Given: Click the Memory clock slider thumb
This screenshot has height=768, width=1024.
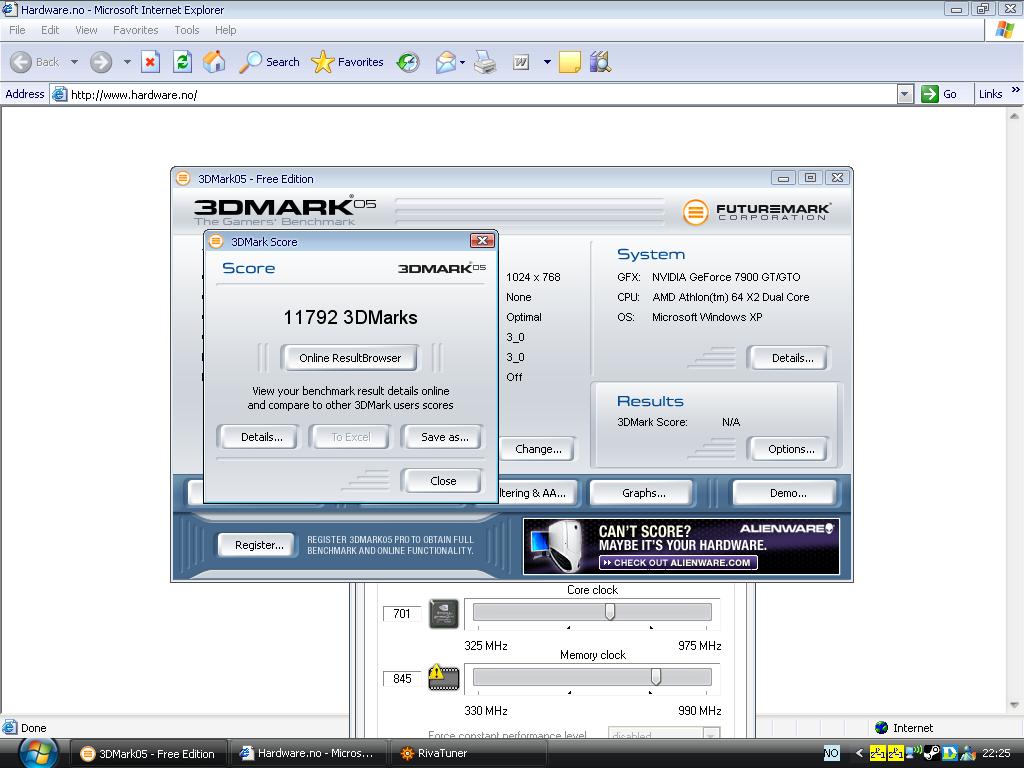Looking at the screenshot, I should [x=656, y=677].
